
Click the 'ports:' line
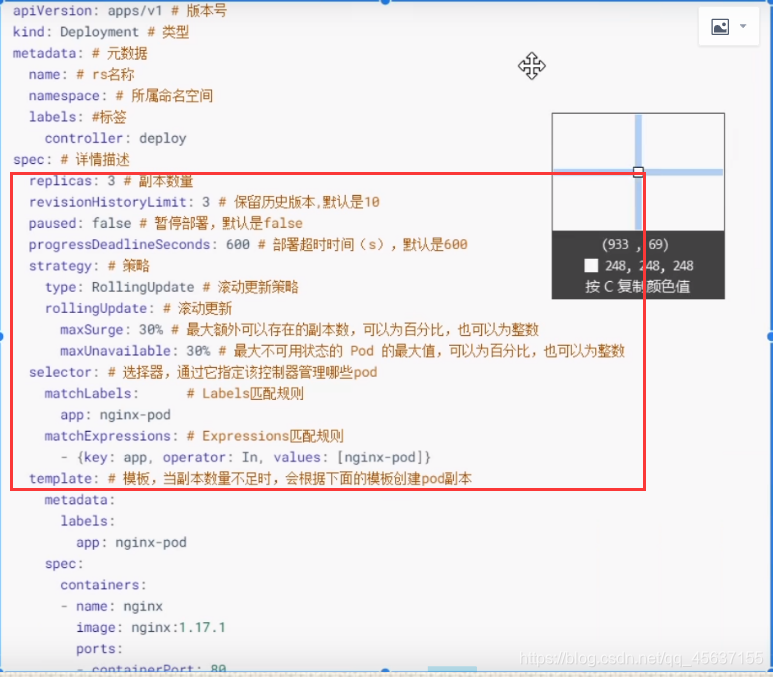coord(99,648)
